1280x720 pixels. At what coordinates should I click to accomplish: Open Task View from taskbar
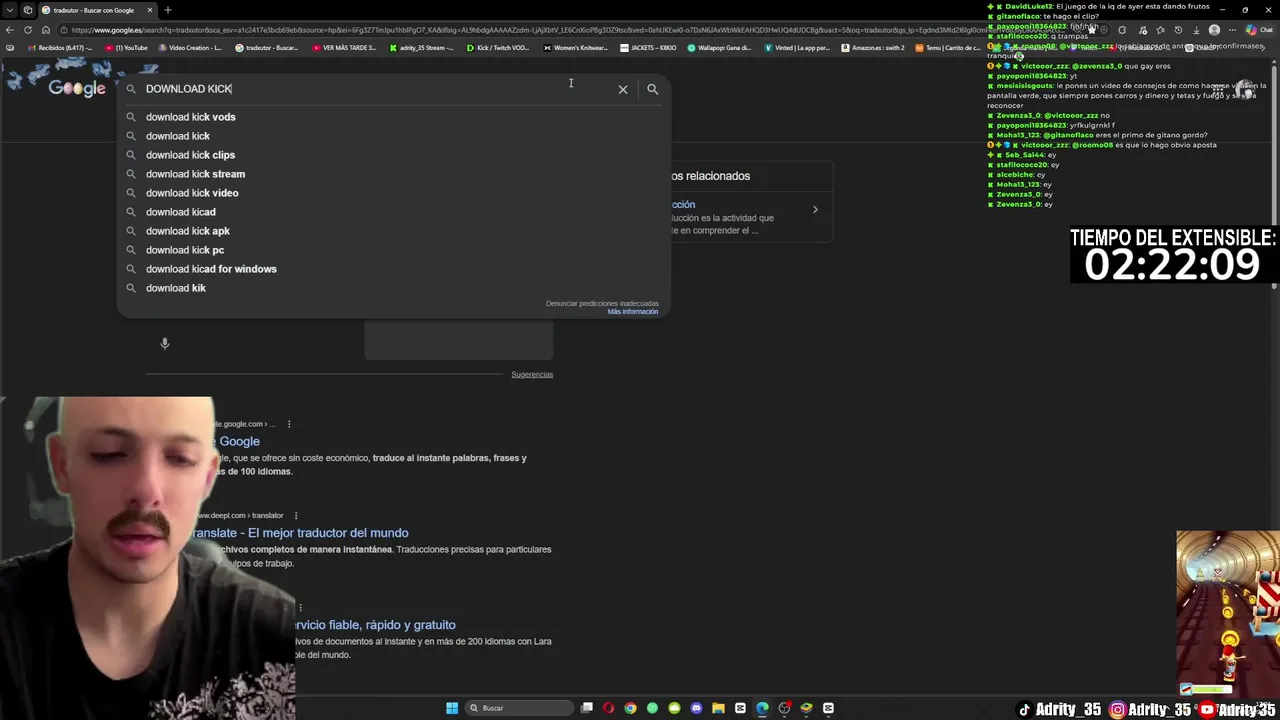point(587,708)
